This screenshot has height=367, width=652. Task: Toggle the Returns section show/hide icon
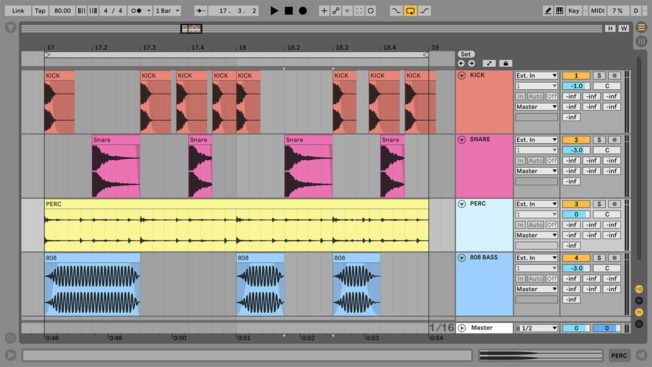639,300
